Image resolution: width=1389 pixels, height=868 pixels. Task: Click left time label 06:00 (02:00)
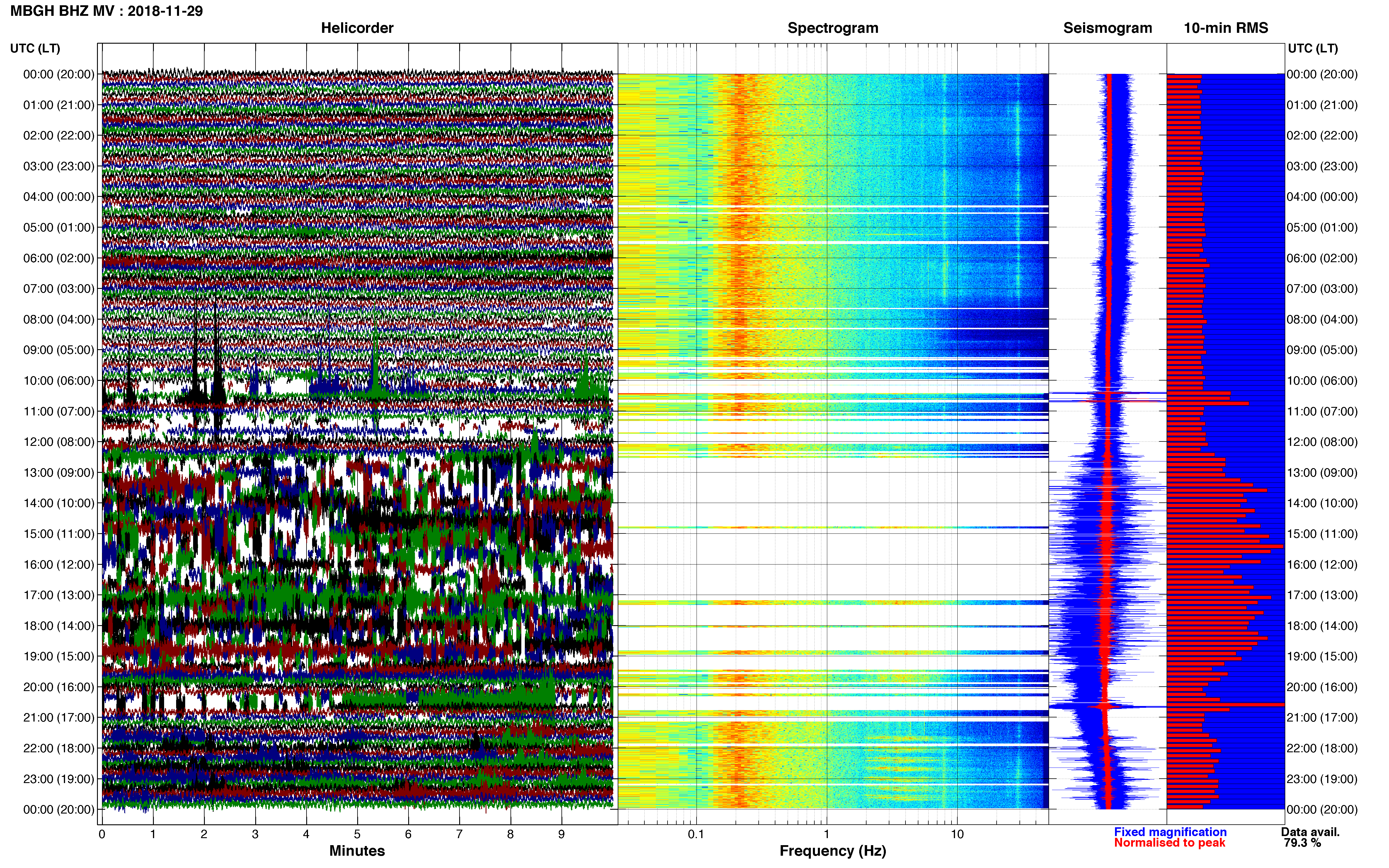tap(59, 258)
